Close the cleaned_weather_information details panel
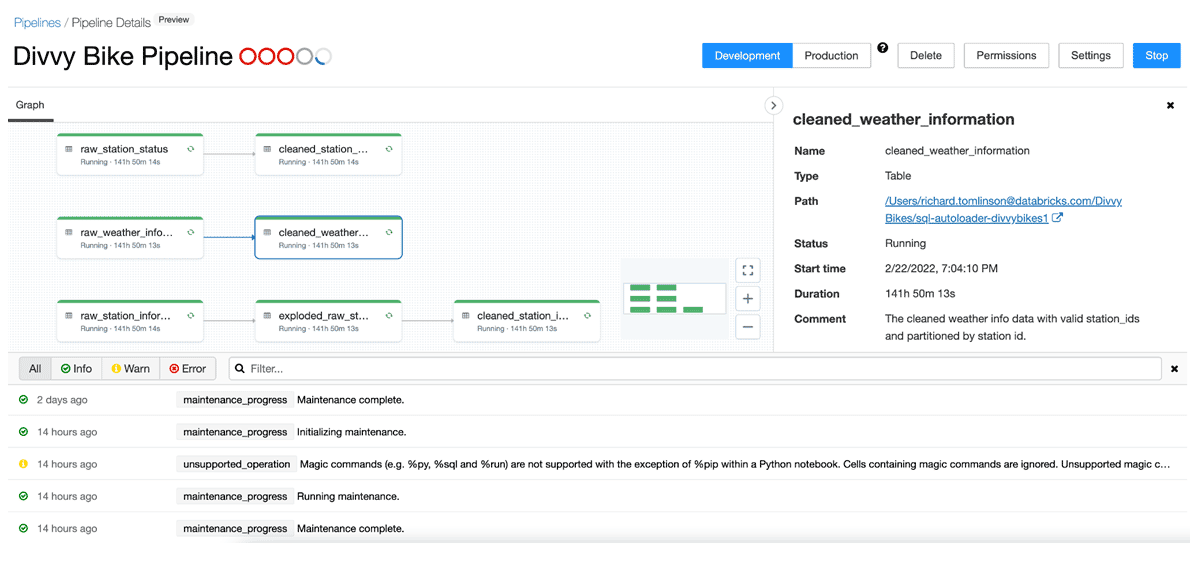The width and height of the screenshot is (1200, 561). (1170, 105)
